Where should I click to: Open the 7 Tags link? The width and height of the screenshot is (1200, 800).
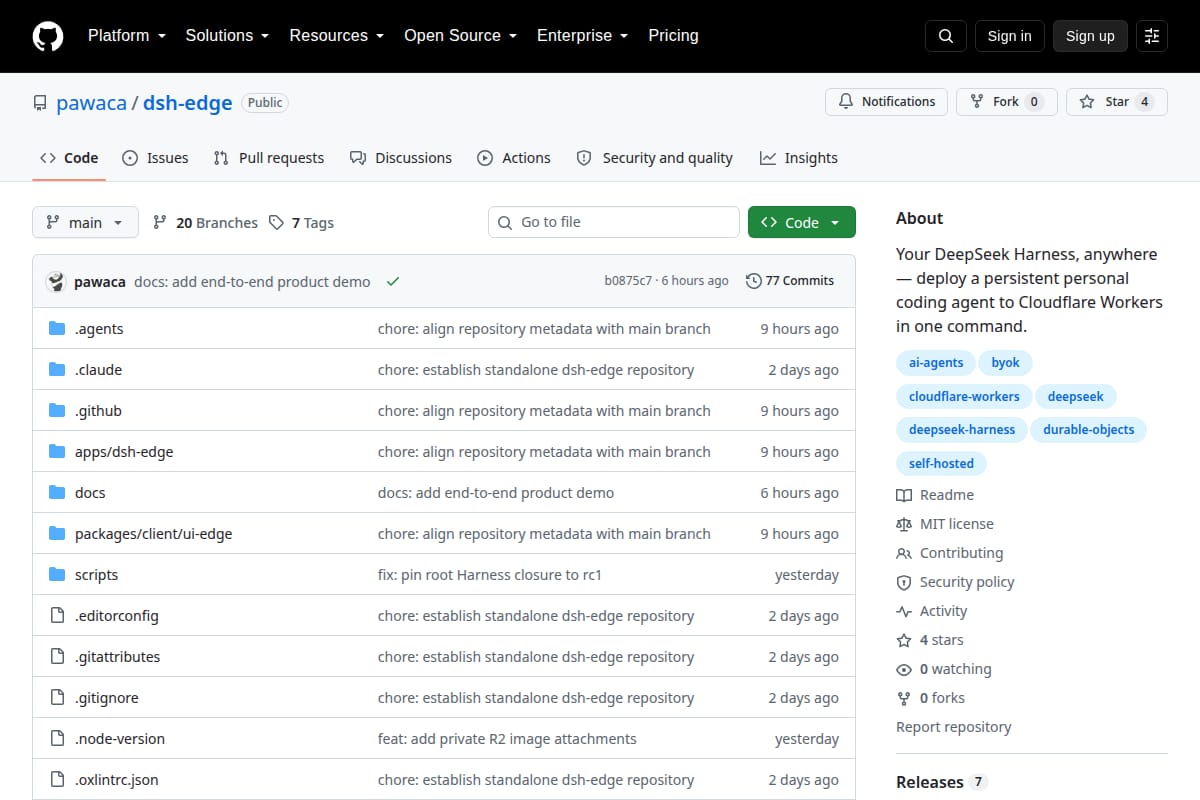pos(302,223)
